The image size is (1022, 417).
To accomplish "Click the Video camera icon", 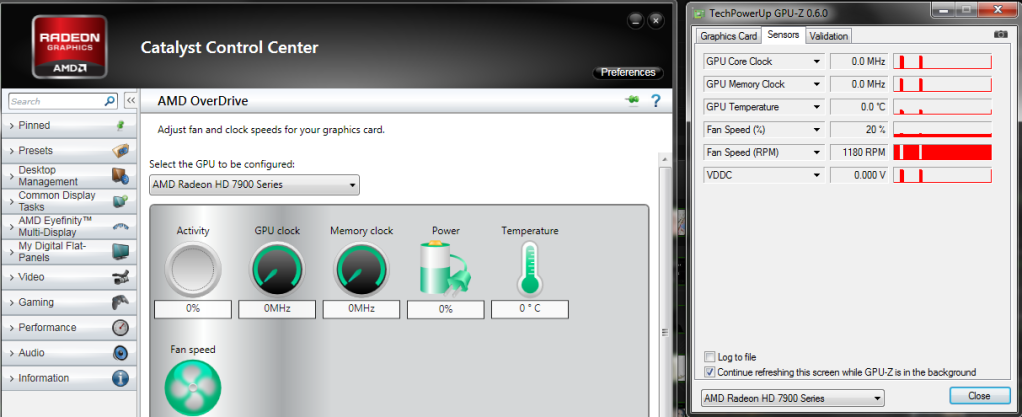I will coord(120,277).
